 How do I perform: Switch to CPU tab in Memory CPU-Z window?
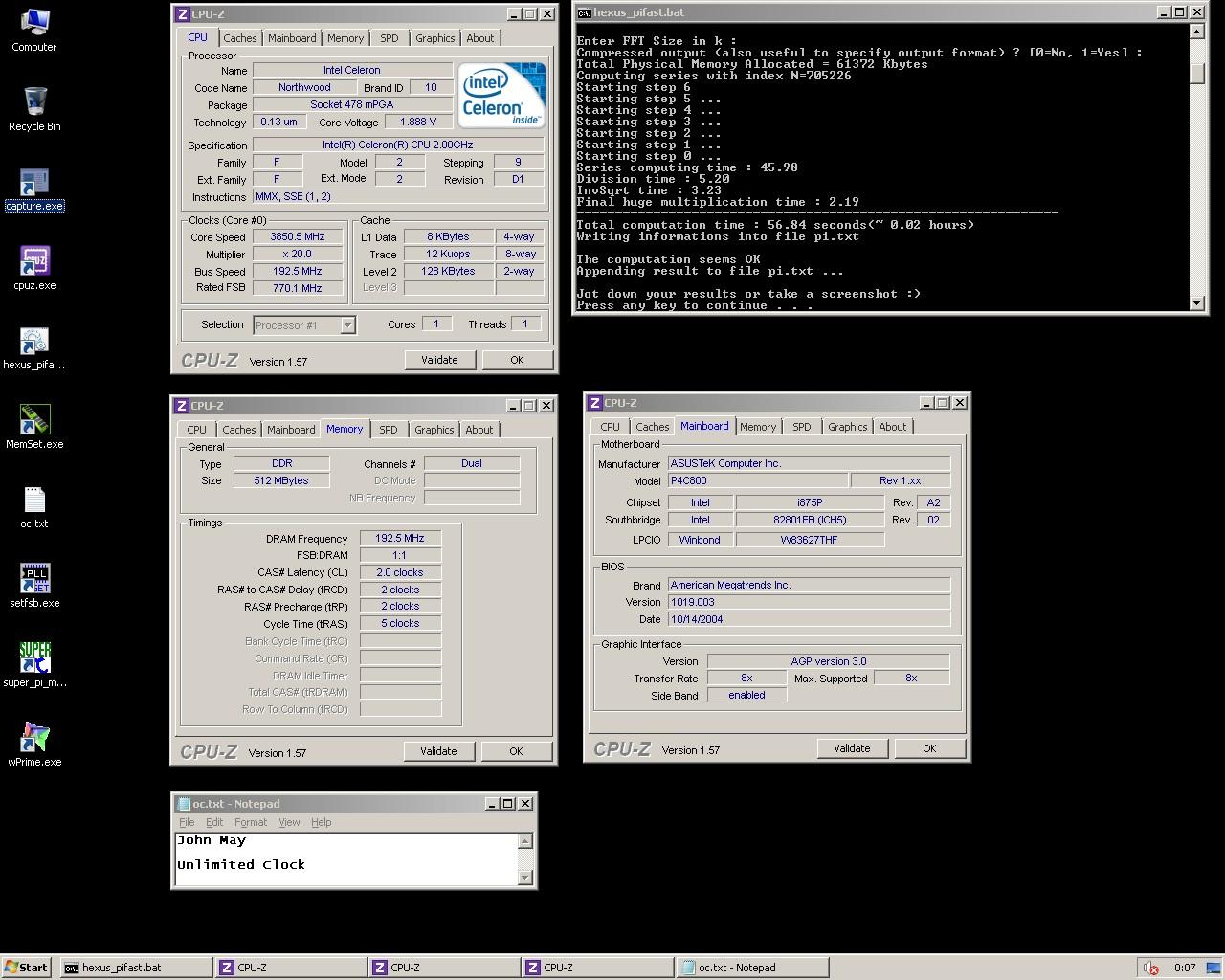click(196, 430)
